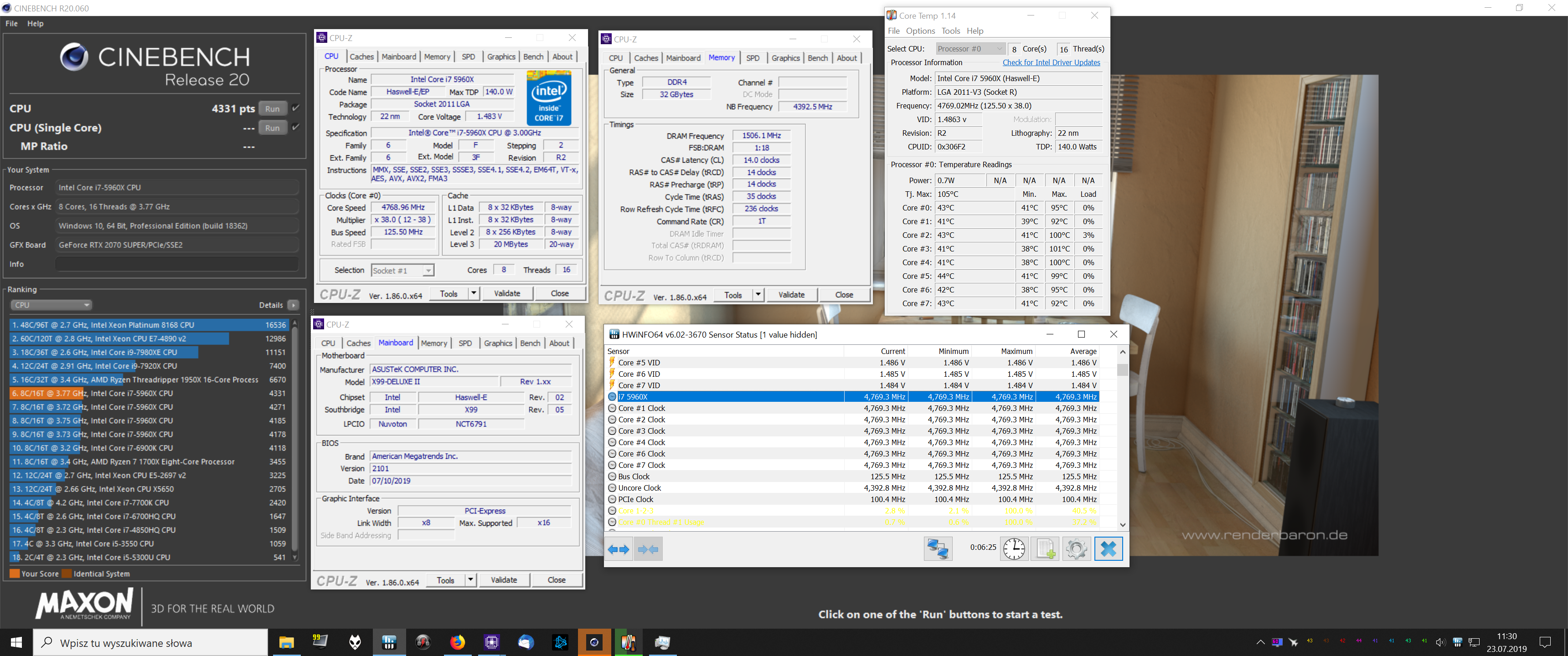1568x656 pixels.
Task: Open the 99 monitor icon on taskbar
Action: click(320, 642)
